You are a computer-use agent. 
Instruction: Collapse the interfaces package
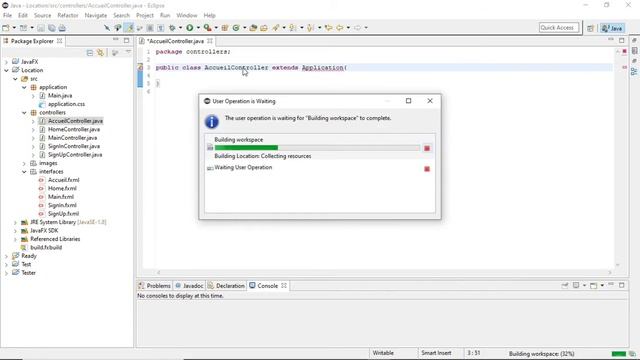pos(24,172)
